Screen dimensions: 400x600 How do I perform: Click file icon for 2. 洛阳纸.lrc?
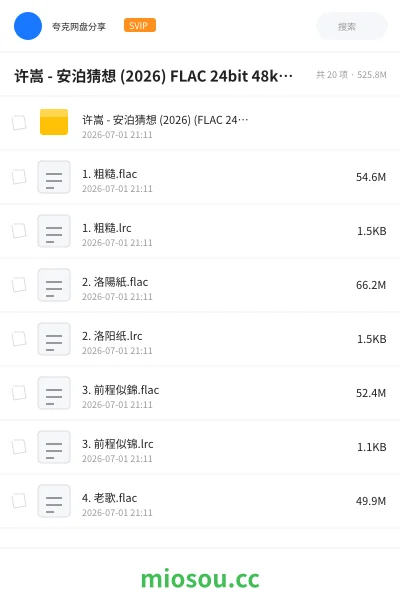click(54, 339)
